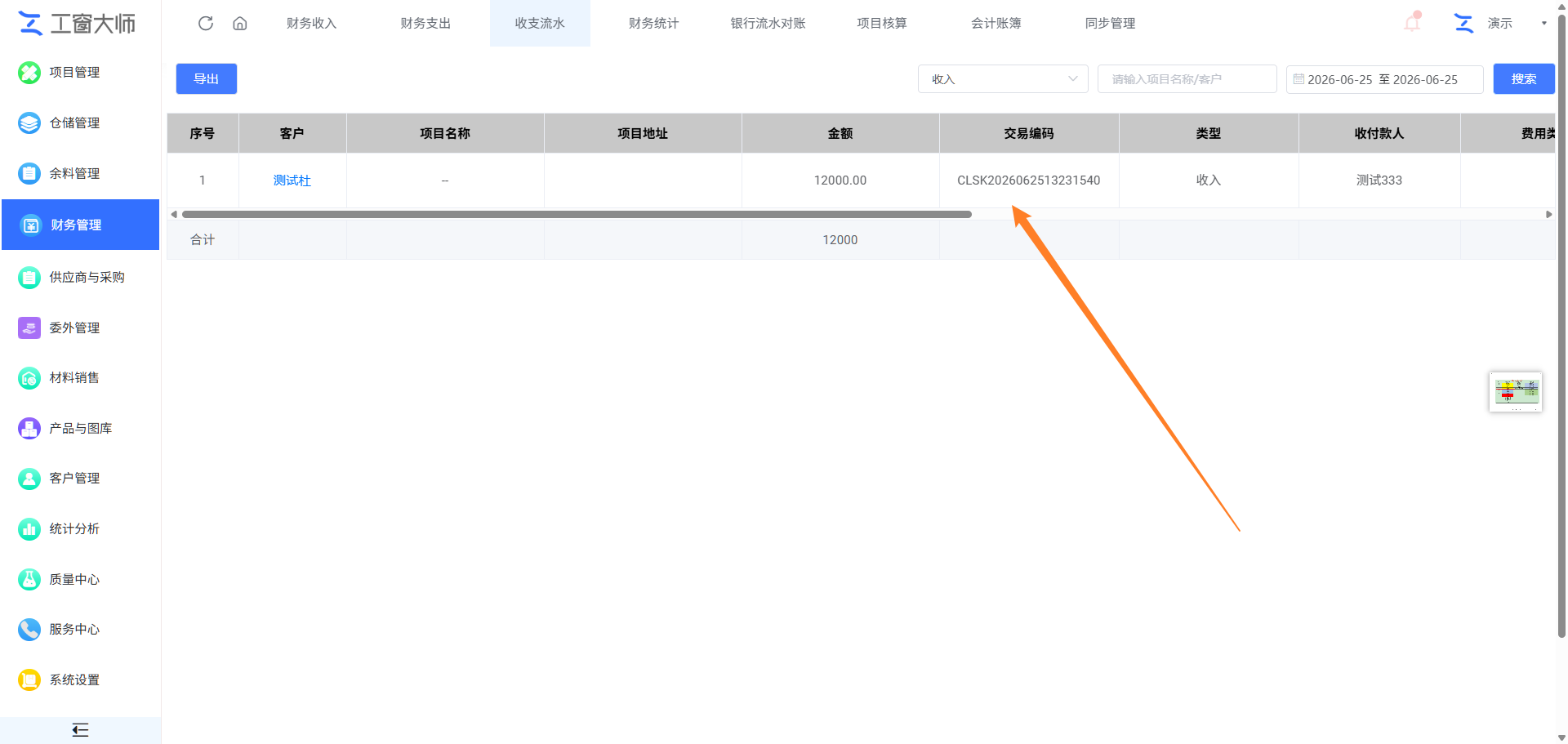
Task: Focus the project name/customer search field
Action: click(x=1187, y=79)
